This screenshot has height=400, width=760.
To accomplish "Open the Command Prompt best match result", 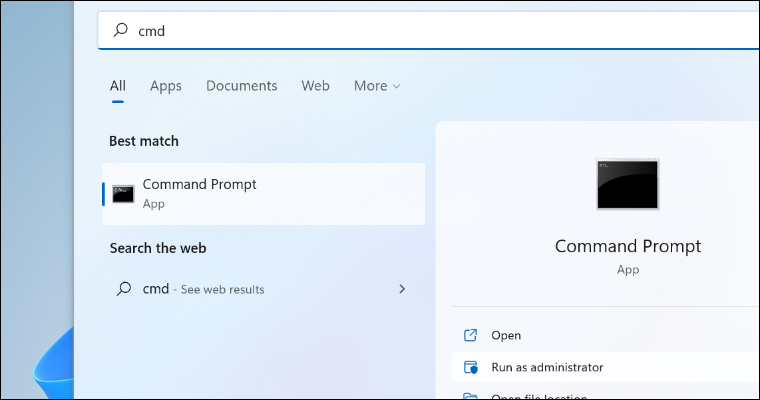I will 264,194.
